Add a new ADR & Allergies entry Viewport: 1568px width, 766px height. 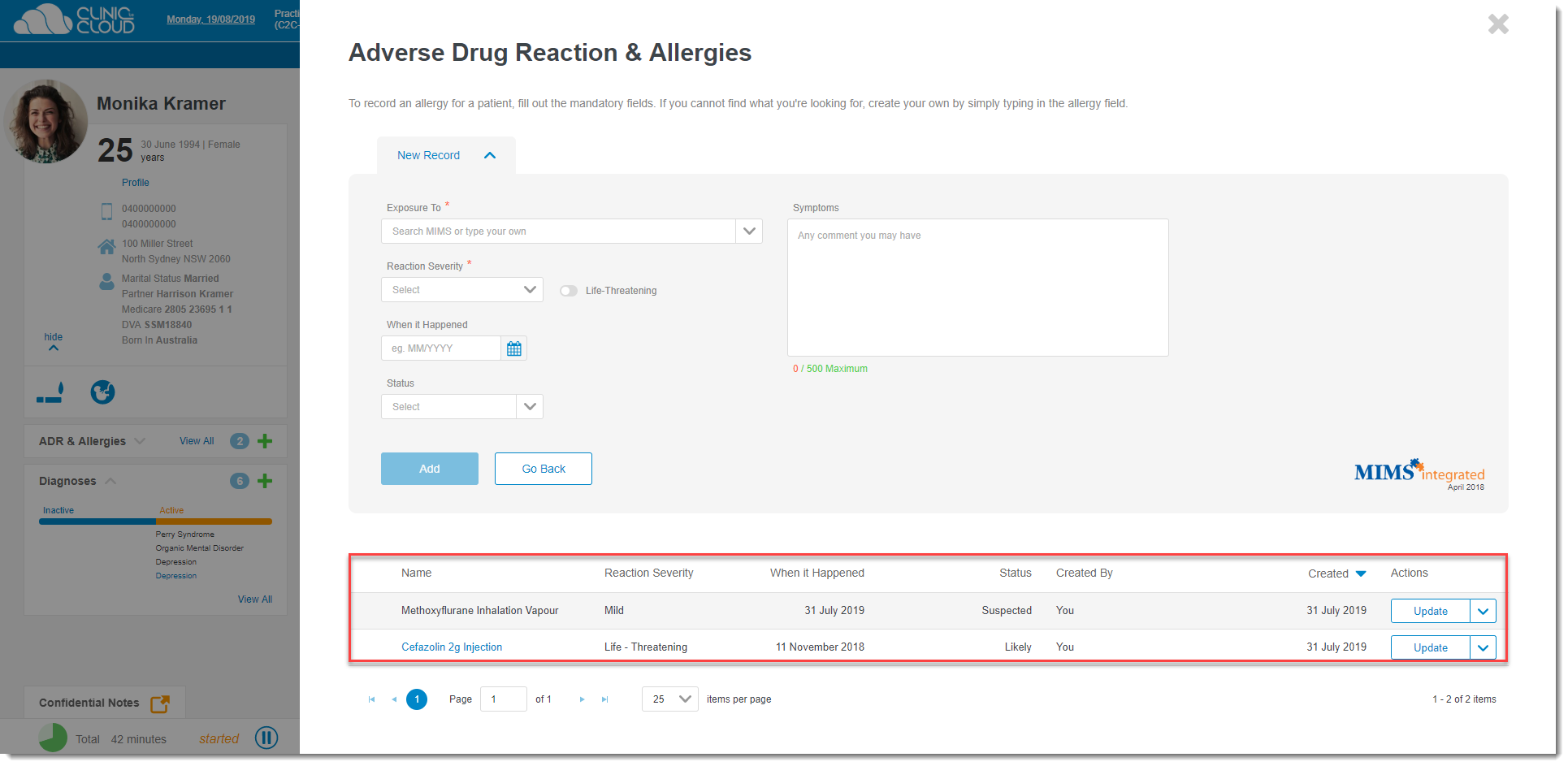[265, 441]
